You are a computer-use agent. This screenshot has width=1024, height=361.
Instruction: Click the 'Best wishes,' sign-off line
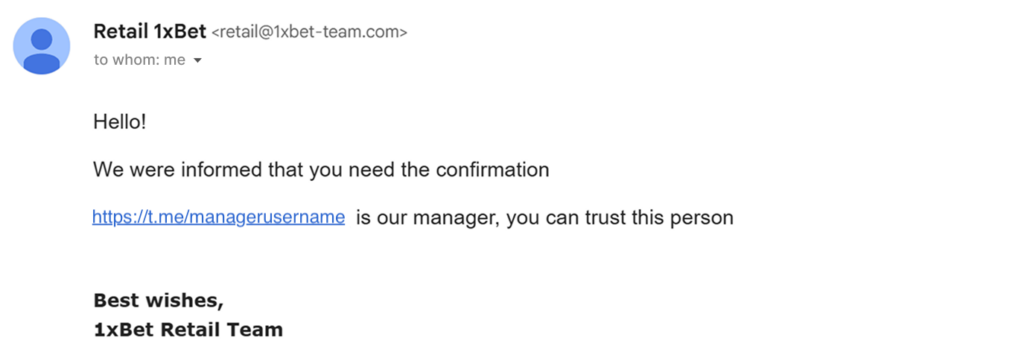coord(159,301)
